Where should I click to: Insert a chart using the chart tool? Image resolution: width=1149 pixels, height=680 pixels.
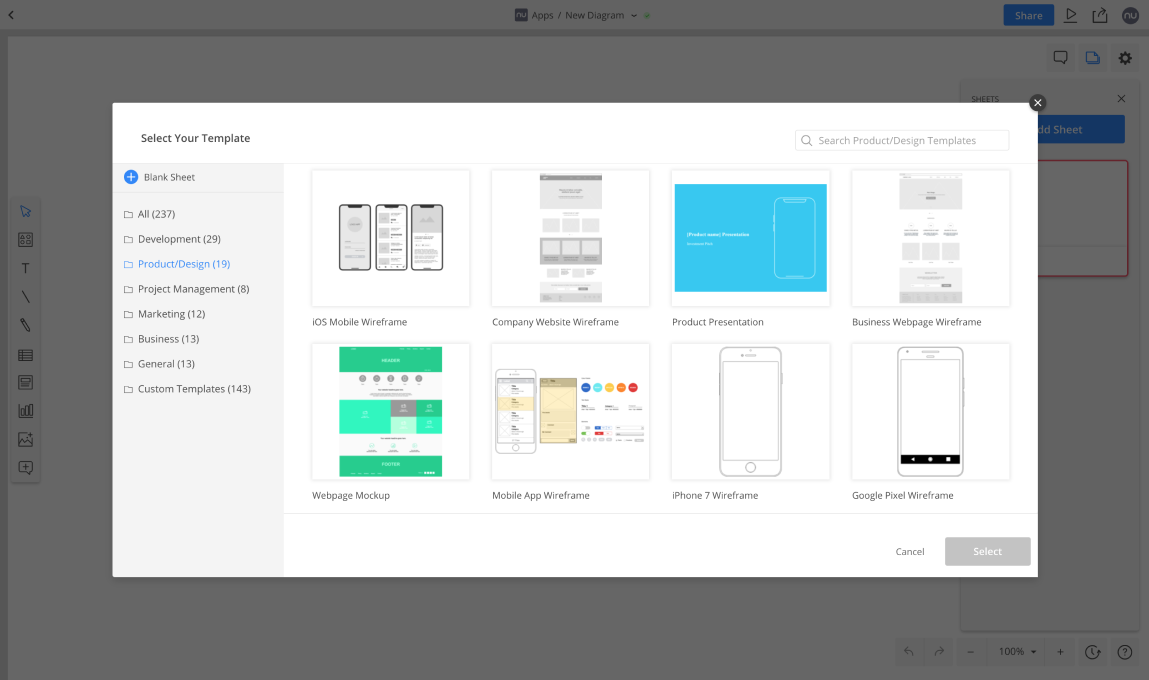(25, 410)
